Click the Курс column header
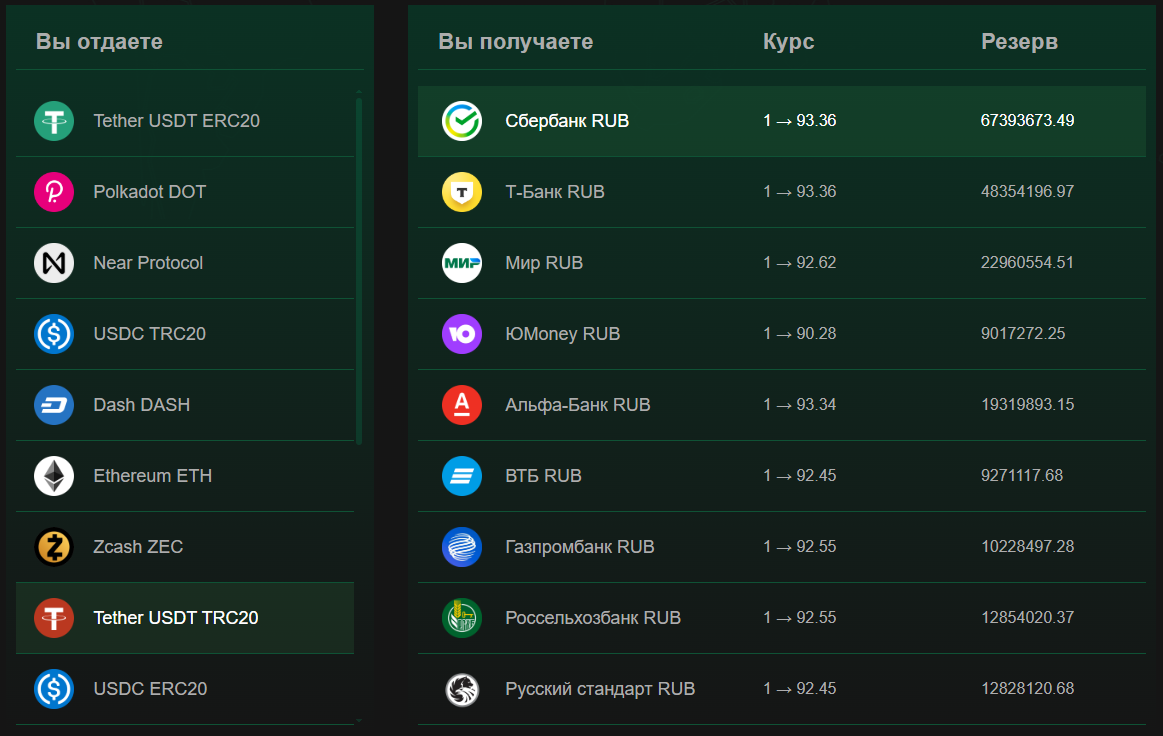 (788, 42)
